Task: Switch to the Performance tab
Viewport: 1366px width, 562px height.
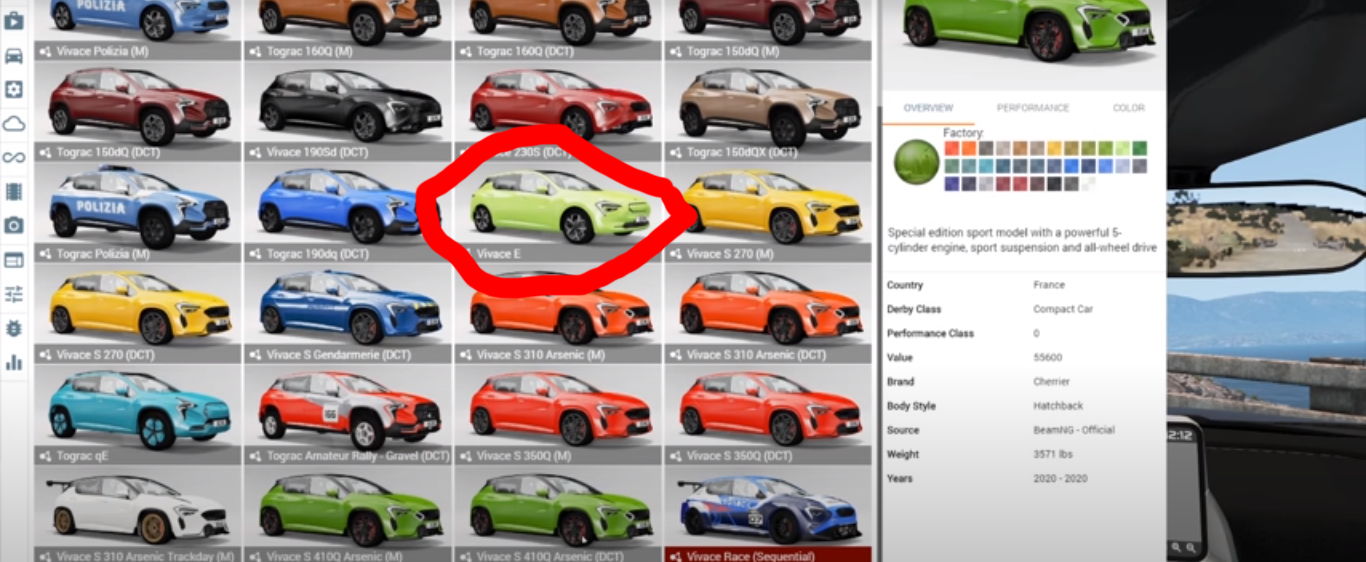Action: [x=1033, y=108]
